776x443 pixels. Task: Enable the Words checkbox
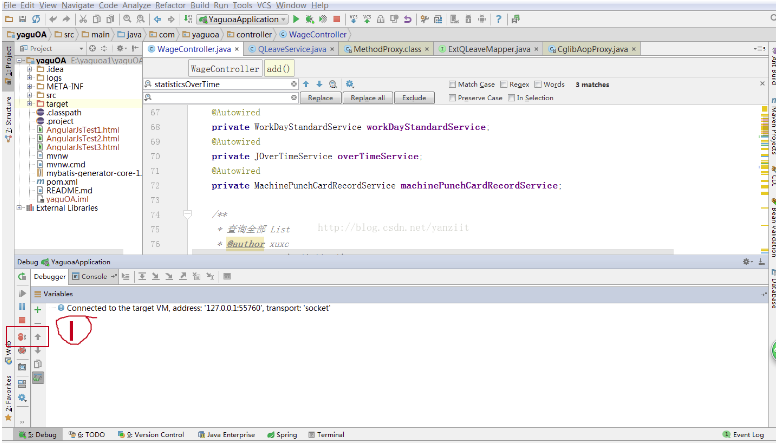pos(538,84)
